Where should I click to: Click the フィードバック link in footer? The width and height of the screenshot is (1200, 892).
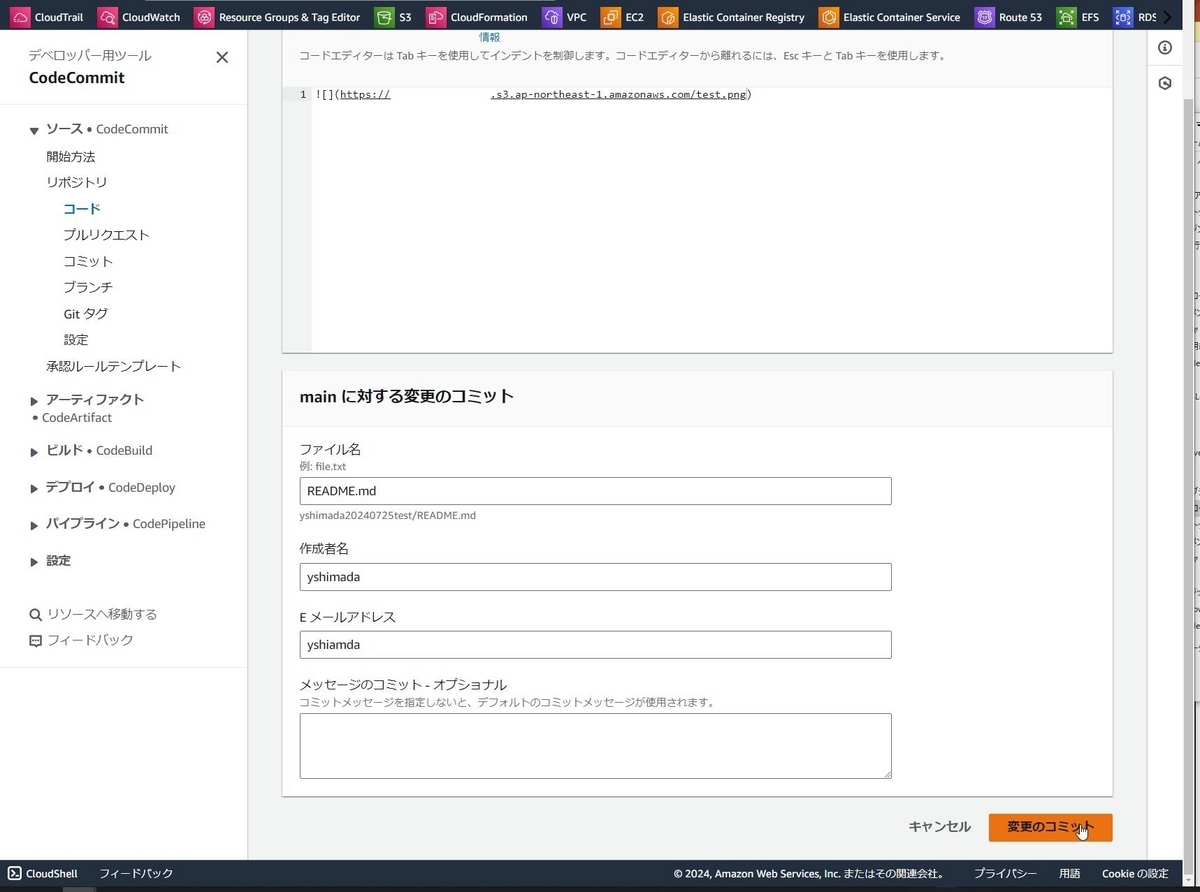(136, 873)
